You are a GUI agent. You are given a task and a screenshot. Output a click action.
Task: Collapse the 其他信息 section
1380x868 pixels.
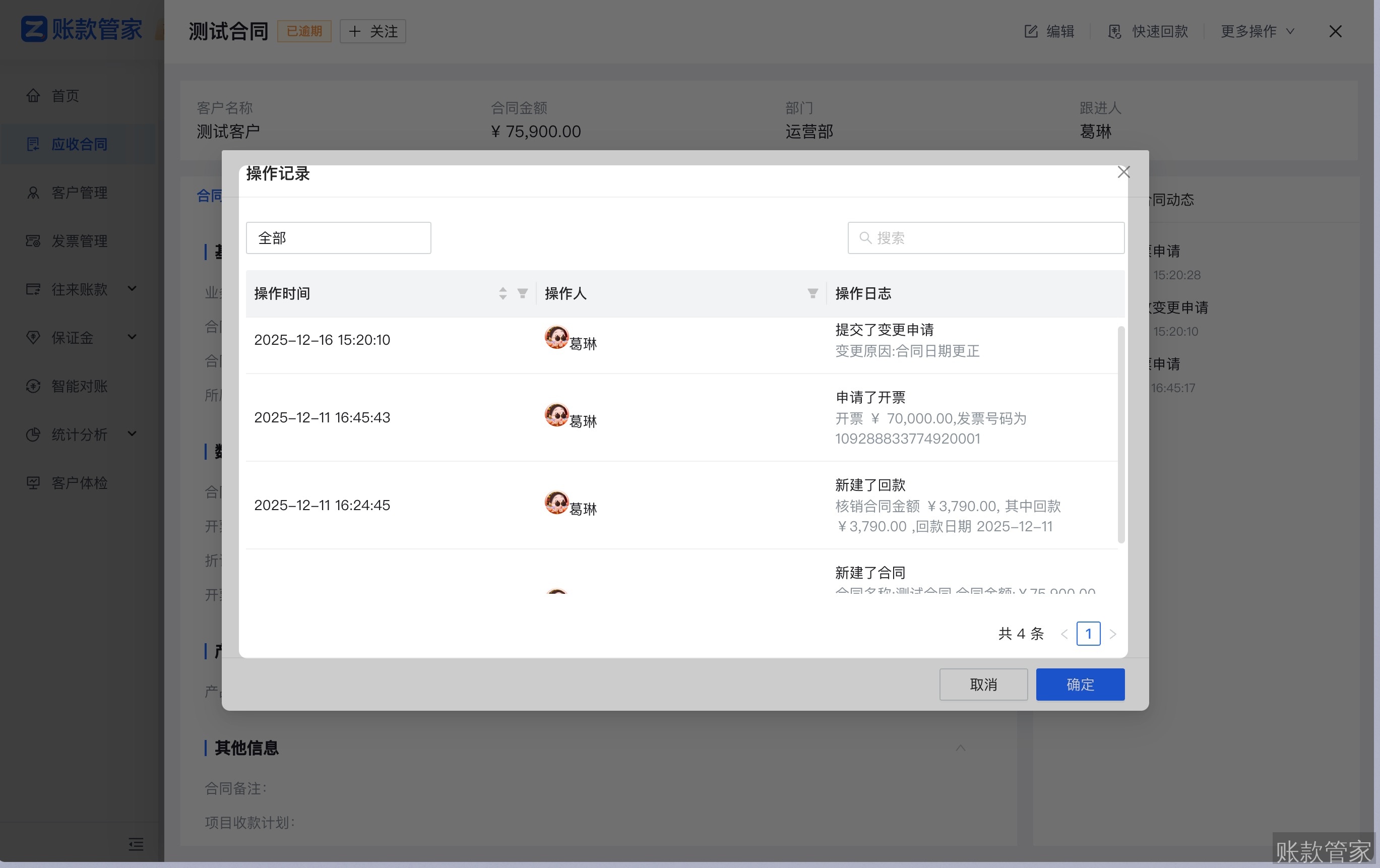961,748
